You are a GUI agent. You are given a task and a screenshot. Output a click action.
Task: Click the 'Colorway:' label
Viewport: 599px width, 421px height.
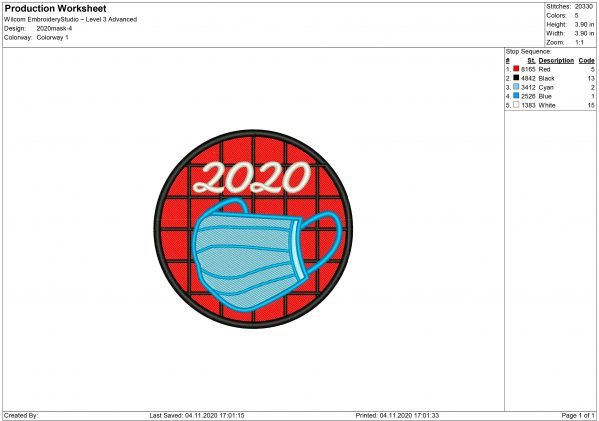[x=18, y=37]
